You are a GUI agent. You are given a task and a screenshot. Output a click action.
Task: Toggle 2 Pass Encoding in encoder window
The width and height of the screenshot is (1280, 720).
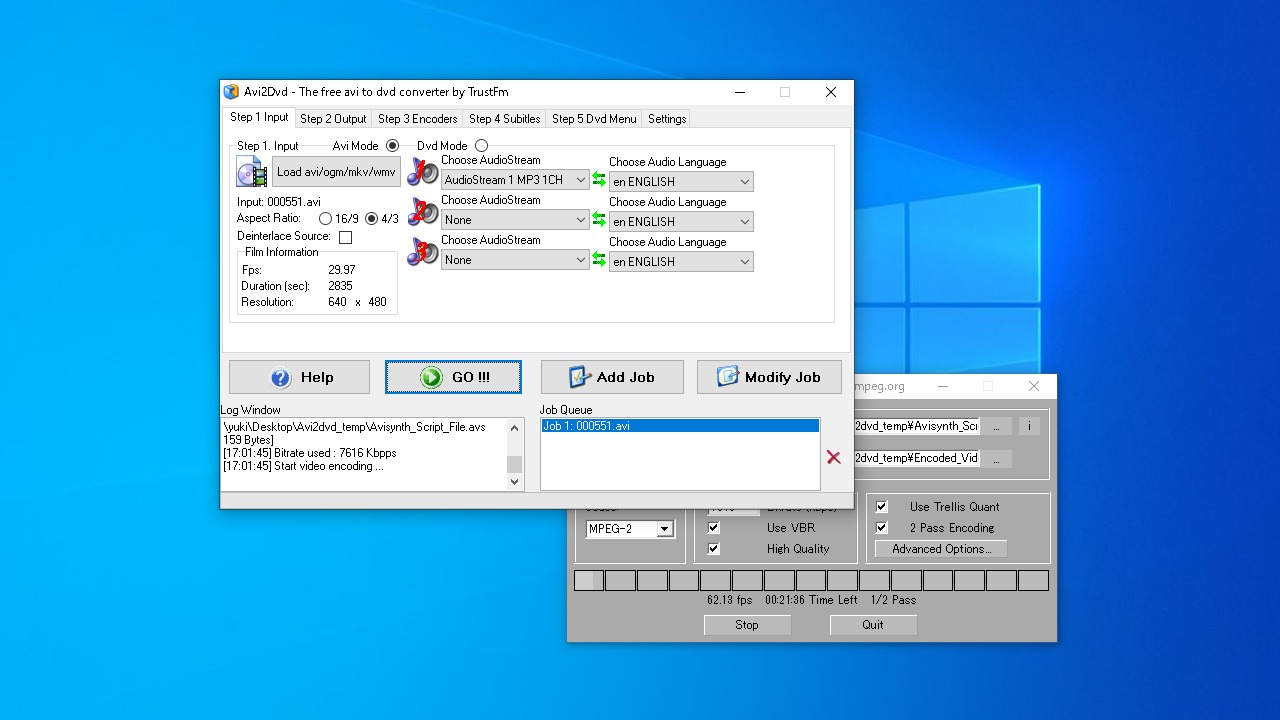[881, 528]
